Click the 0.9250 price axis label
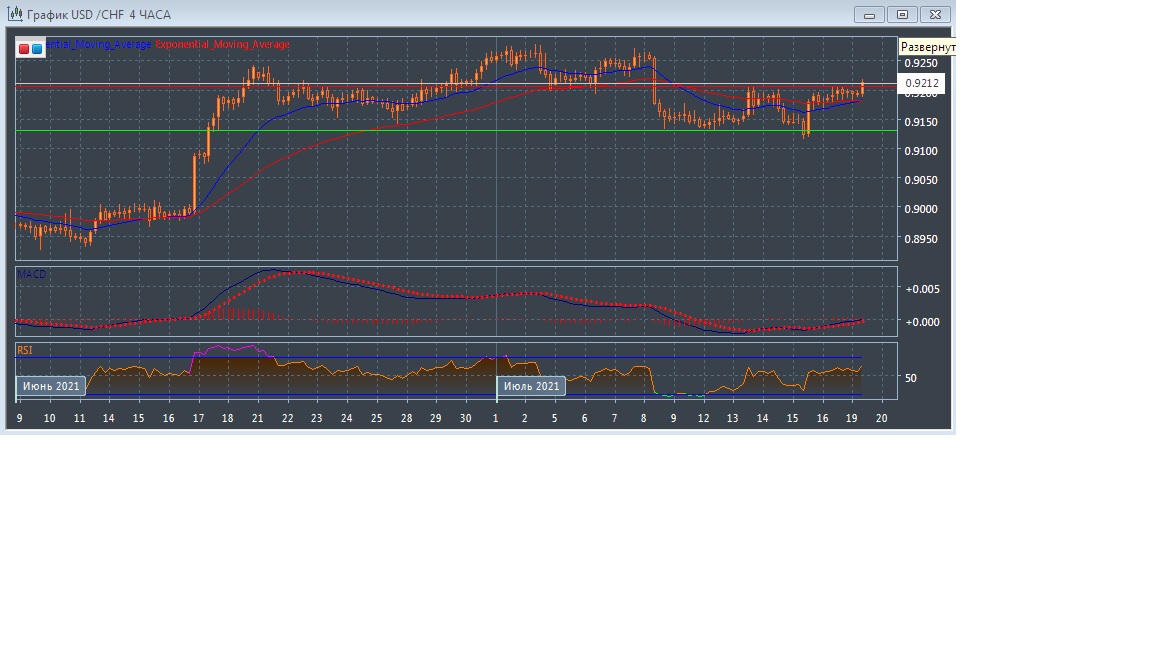The image size is (1152, 648). [x=920, y=63]
